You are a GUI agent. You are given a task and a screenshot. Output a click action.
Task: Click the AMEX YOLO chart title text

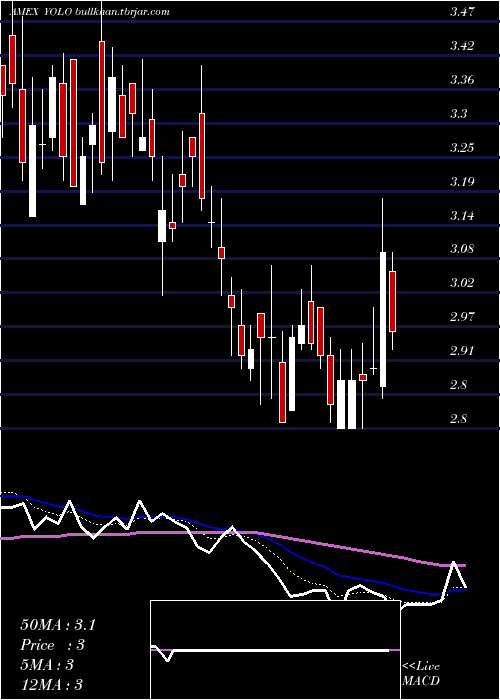point(90,12)
